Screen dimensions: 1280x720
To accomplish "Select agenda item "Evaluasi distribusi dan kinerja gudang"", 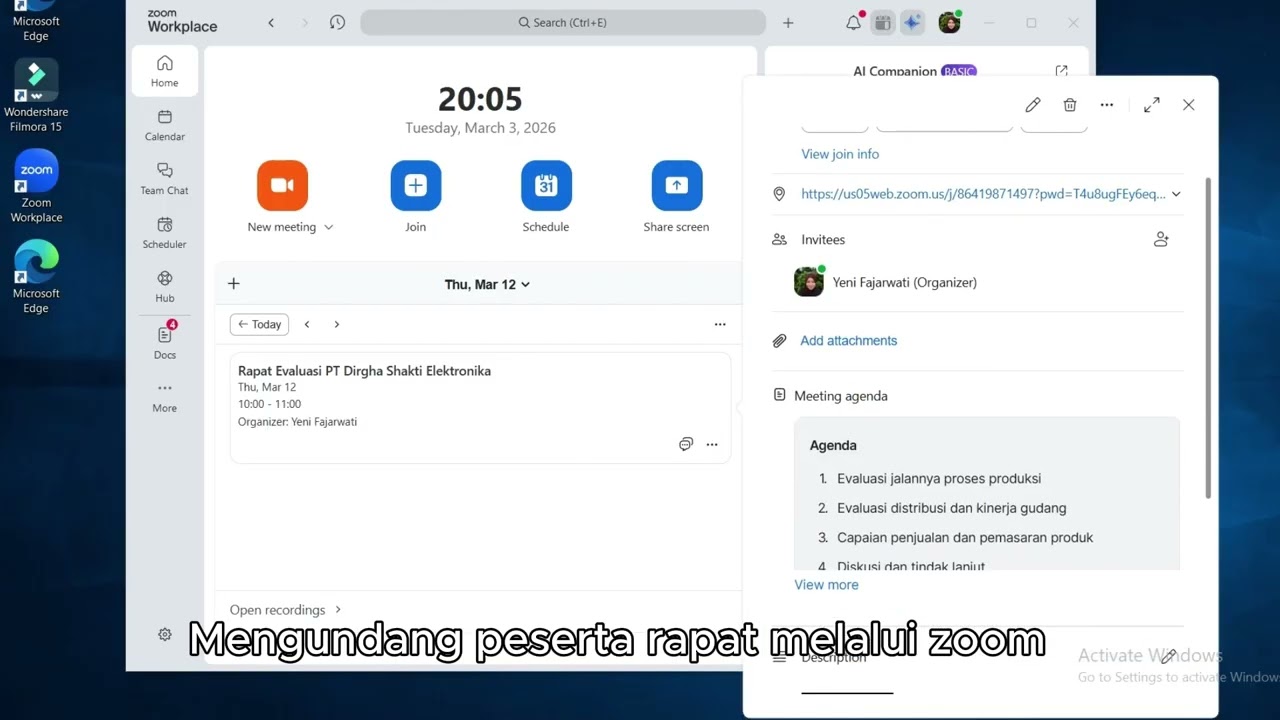I will [x=952, y=508].
